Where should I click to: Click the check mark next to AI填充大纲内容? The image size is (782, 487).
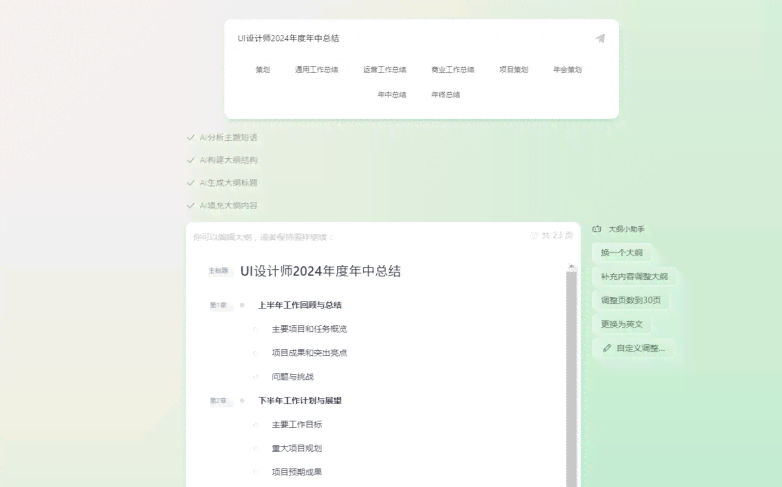[190, 205]
